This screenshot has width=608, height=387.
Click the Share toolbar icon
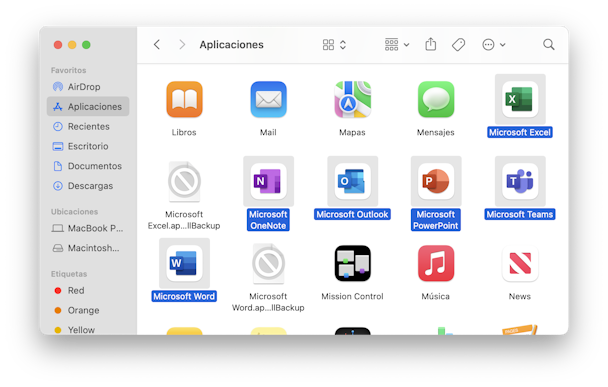click(430, 44)
